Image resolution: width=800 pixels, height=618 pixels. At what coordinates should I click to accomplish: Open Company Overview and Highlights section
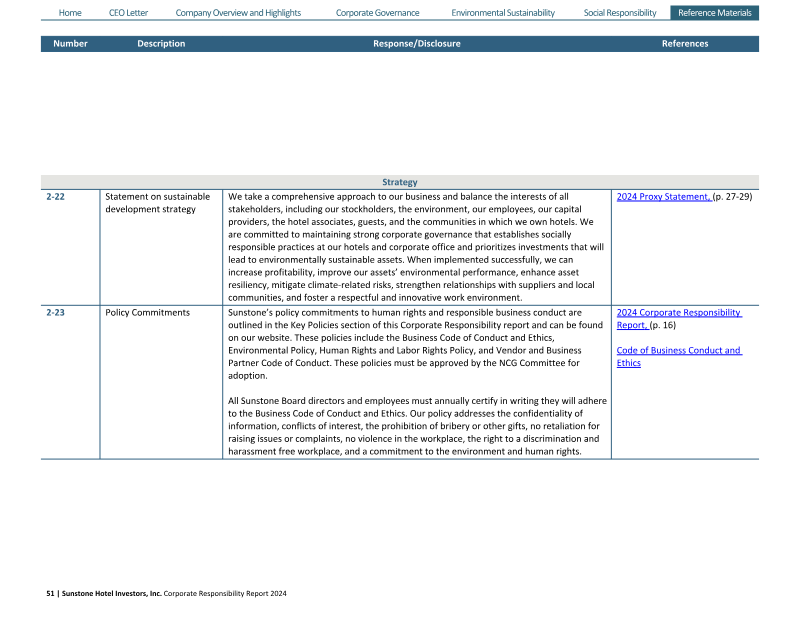[x=238, y=13]
